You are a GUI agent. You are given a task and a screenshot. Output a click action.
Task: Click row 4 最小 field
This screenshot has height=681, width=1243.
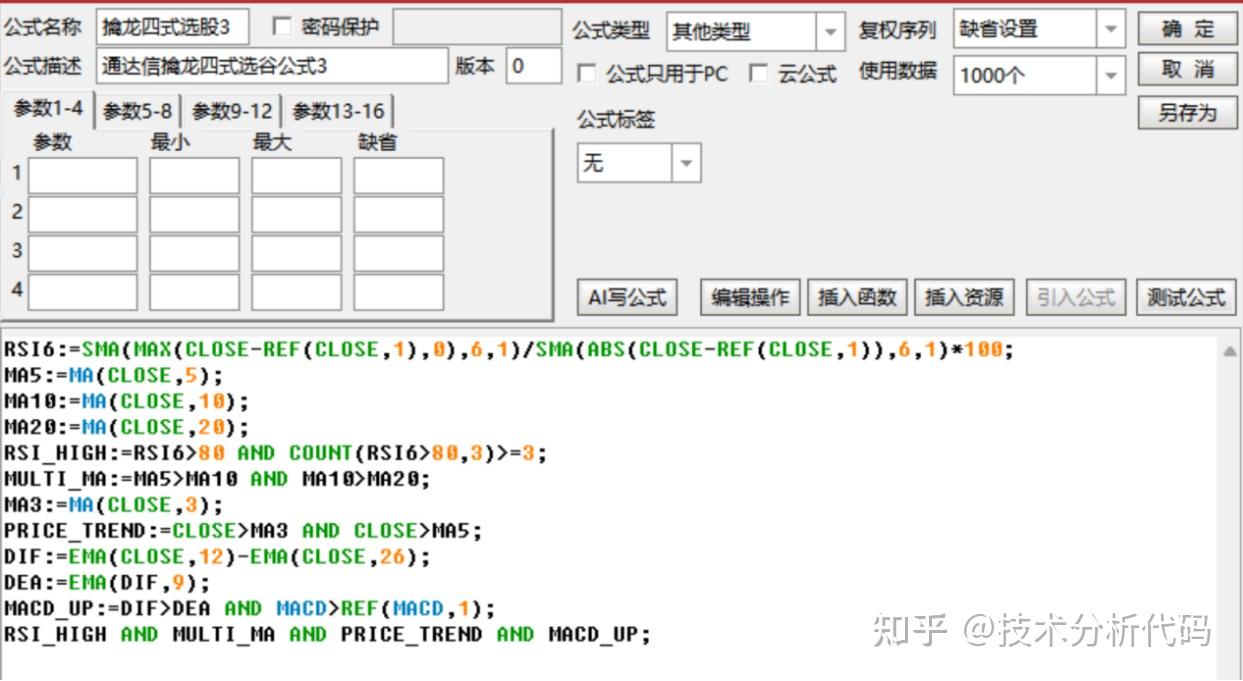[194, 293]
